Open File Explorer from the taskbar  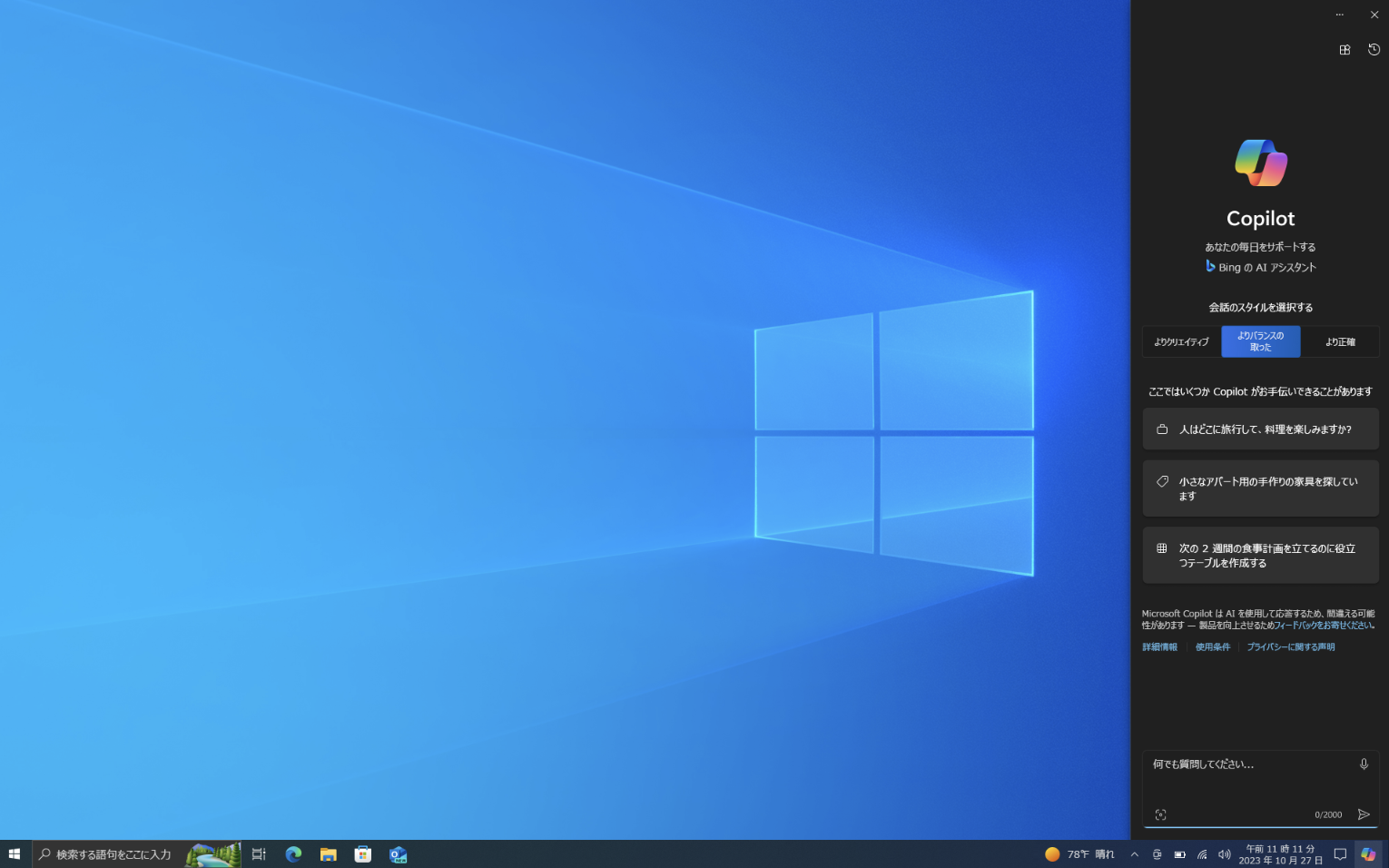328,854
